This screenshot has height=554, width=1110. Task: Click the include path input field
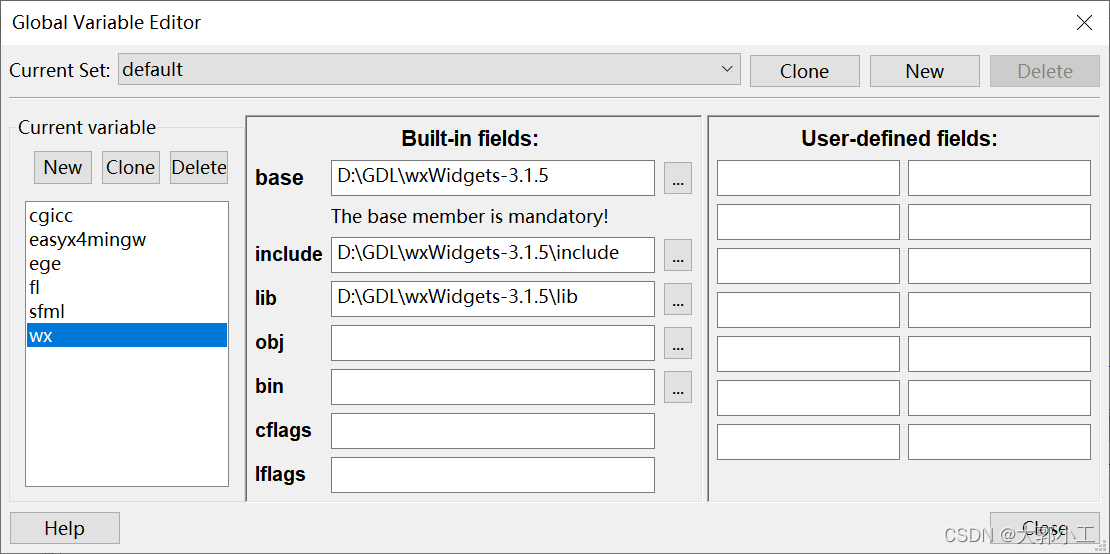click(493, 255)
